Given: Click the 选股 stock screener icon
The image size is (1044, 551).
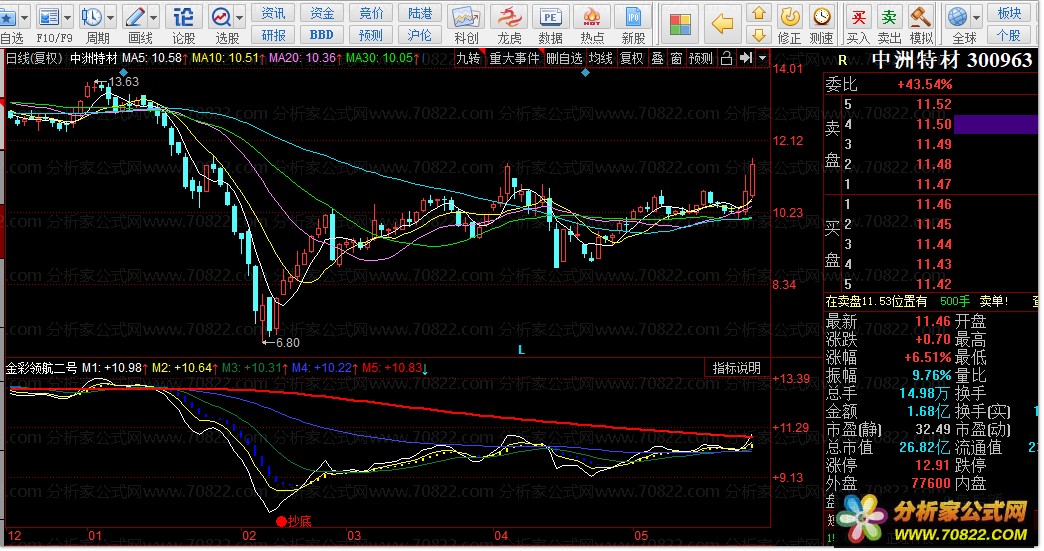Looking at the screenshot, I should (x=220, y=17).
